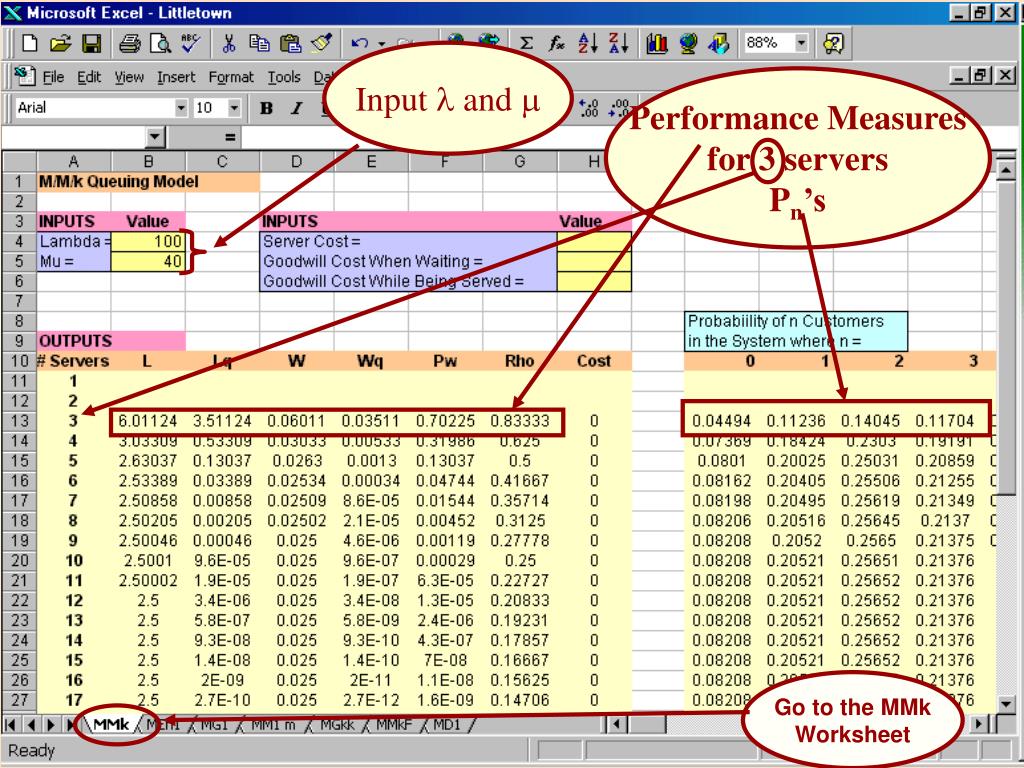The height and width of the screenshot is (768, 1024).
Task: Switch to the MG1 worksheet tab
Action: [213, 724]
